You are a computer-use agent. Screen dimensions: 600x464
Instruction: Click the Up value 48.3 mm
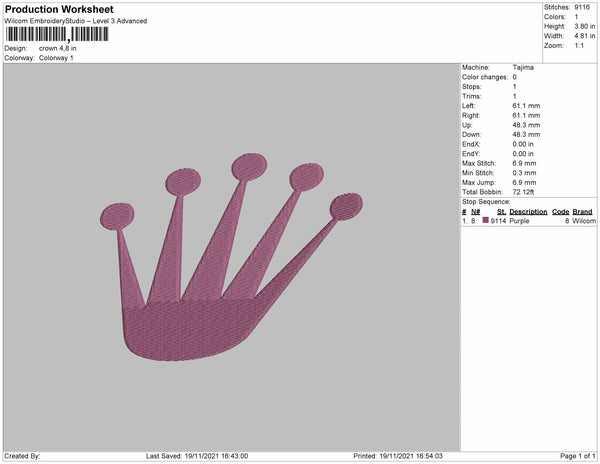point(526,125)
